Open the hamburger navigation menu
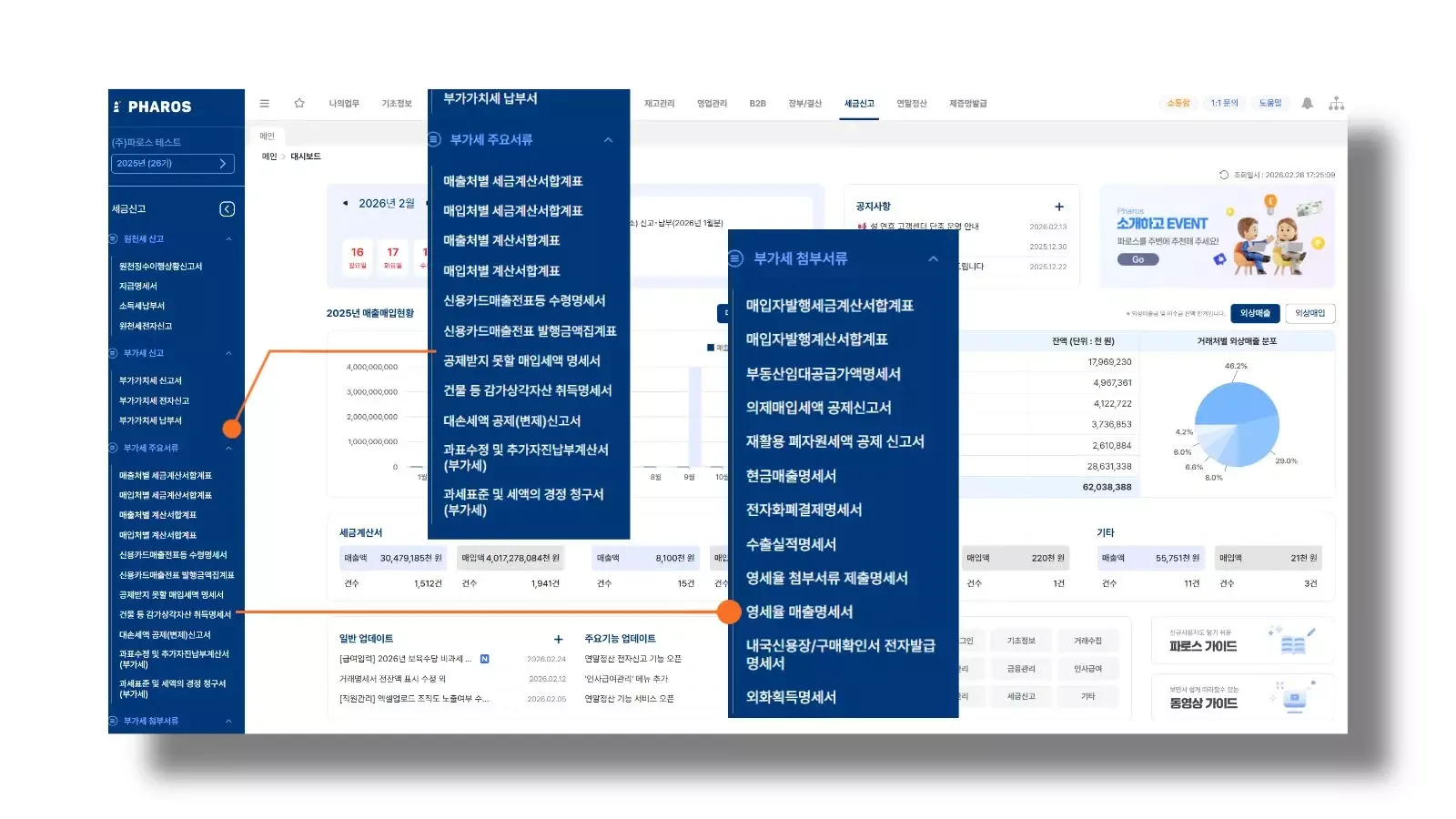This screenshot has width=1456, height=819. point(264,103)
